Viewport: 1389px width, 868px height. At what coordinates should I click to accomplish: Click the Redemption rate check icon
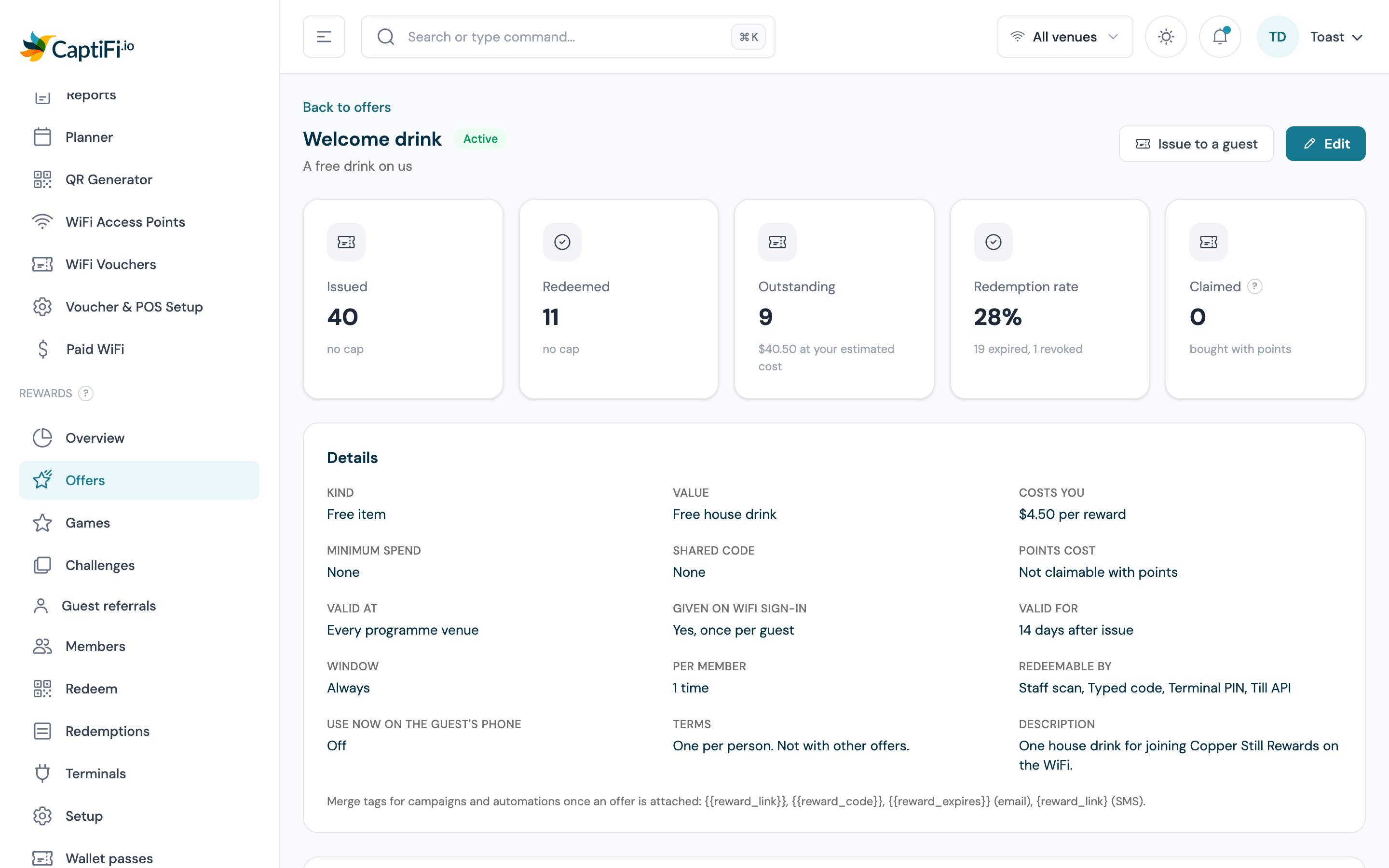pos(993,242)
